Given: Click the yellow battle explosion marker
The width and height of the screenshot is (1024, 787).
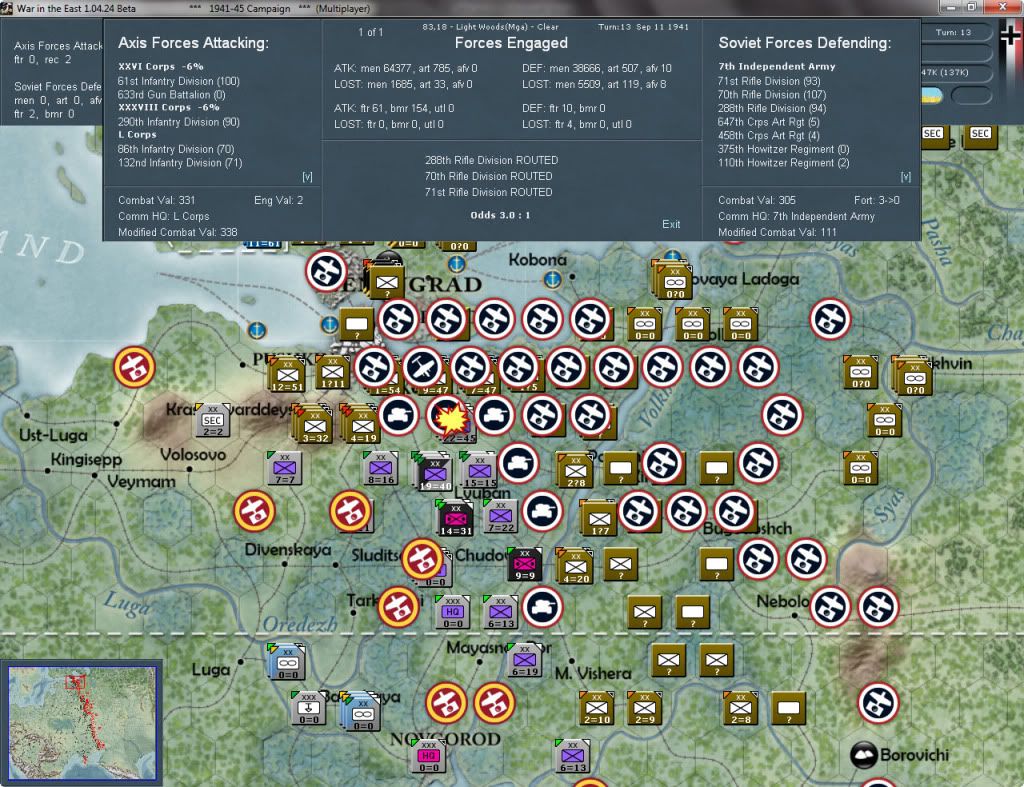Looking at the screenshot, I should tap(451, 419).
